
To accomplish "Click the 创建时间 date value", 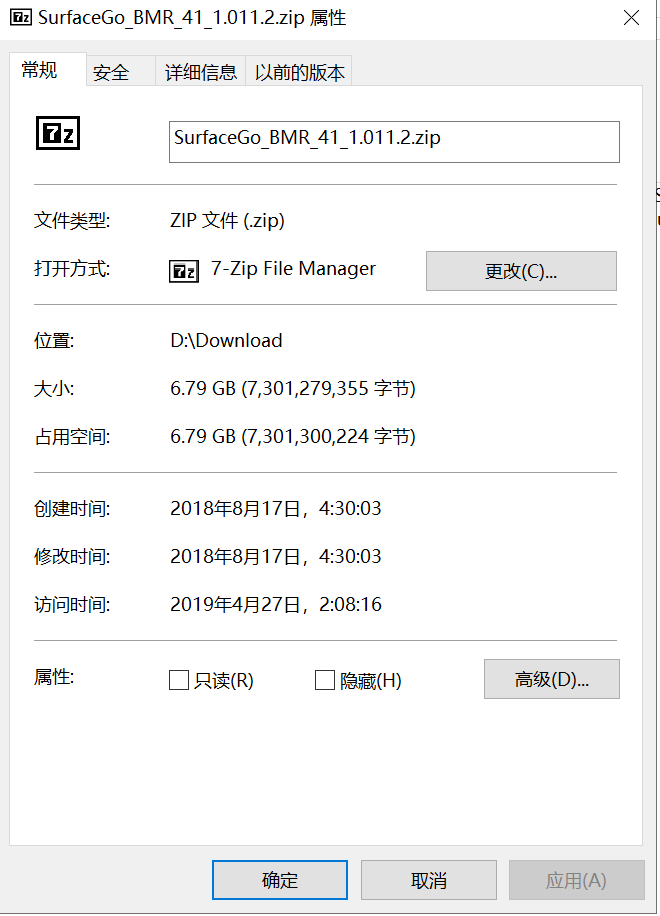I will [x=276, y=508].
